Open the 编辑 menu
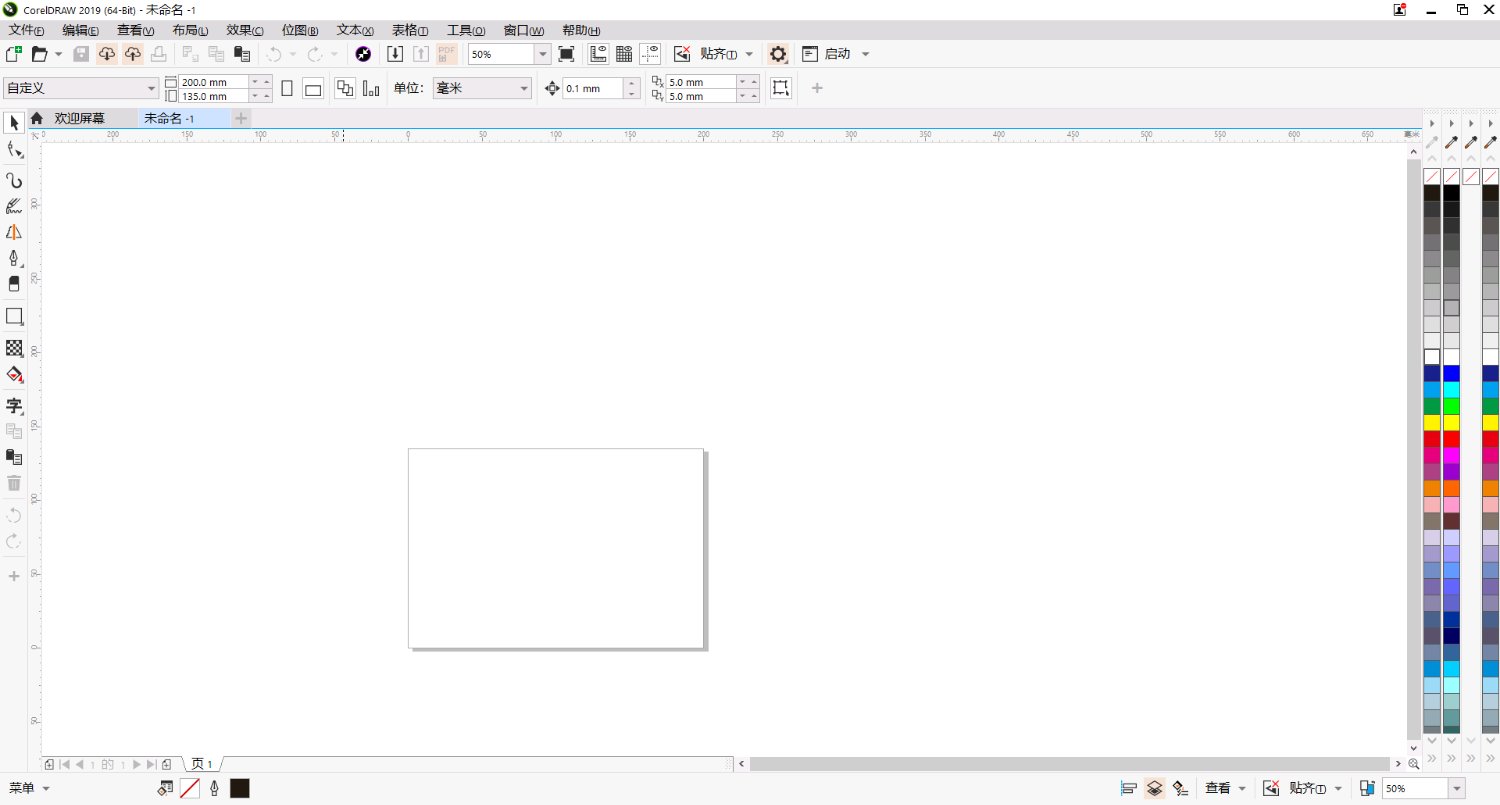This screenshot has height=805, width=1500. (x=81, y=30)
